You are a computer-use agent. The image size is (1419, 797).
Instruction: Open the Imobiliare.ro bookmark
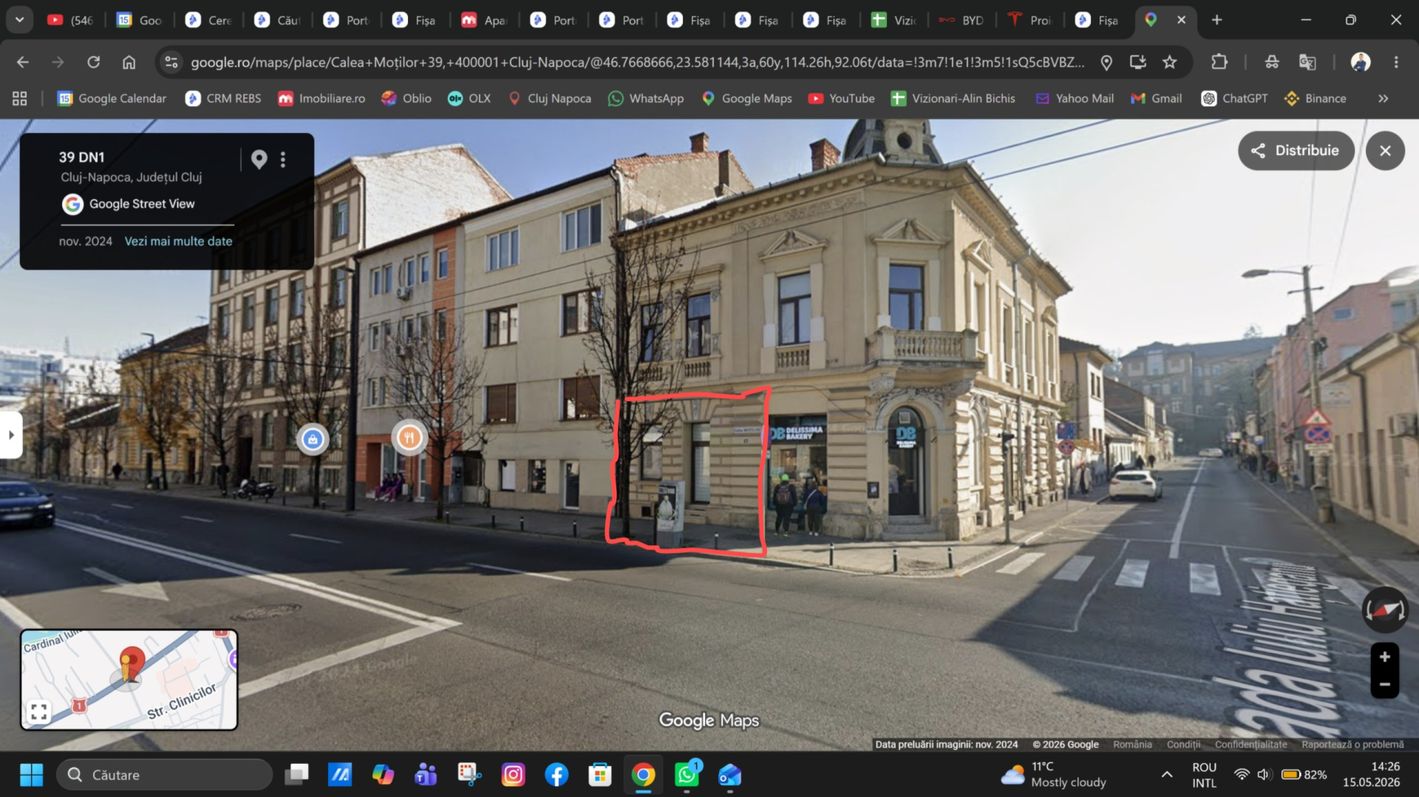pyautogui.click(x=321, y=98)
